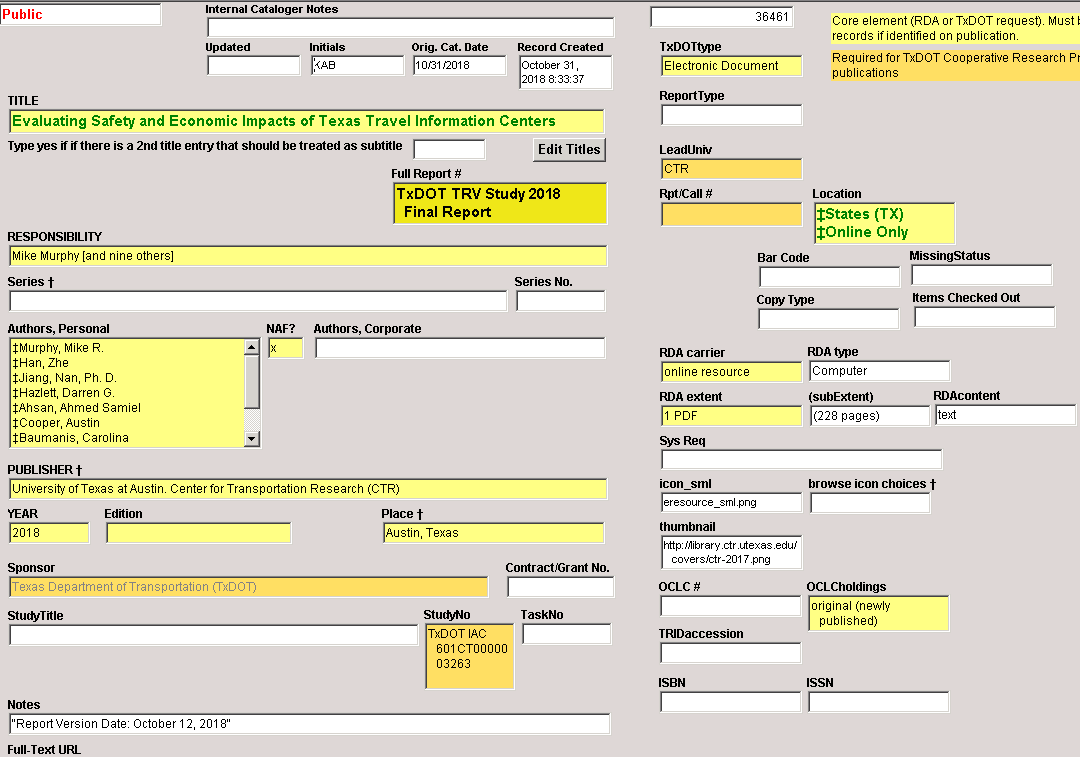Screen dimensions: 1080x757
Task: Click the RDA type field showing Computer
Action: [880, 371]
